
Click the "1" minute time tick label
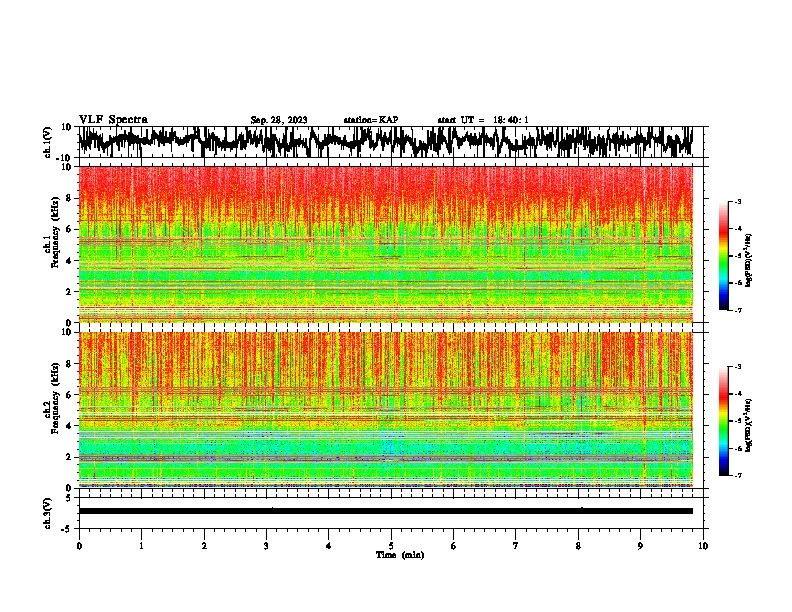click(141, 546)
